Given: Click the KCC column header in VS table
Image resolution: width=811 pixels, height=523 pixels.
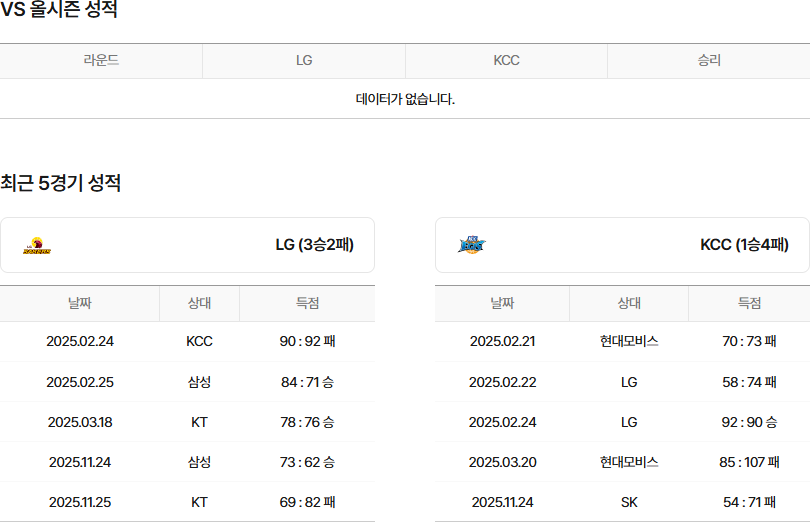Looking at the screenshot, I should click(x=506, y=60).
